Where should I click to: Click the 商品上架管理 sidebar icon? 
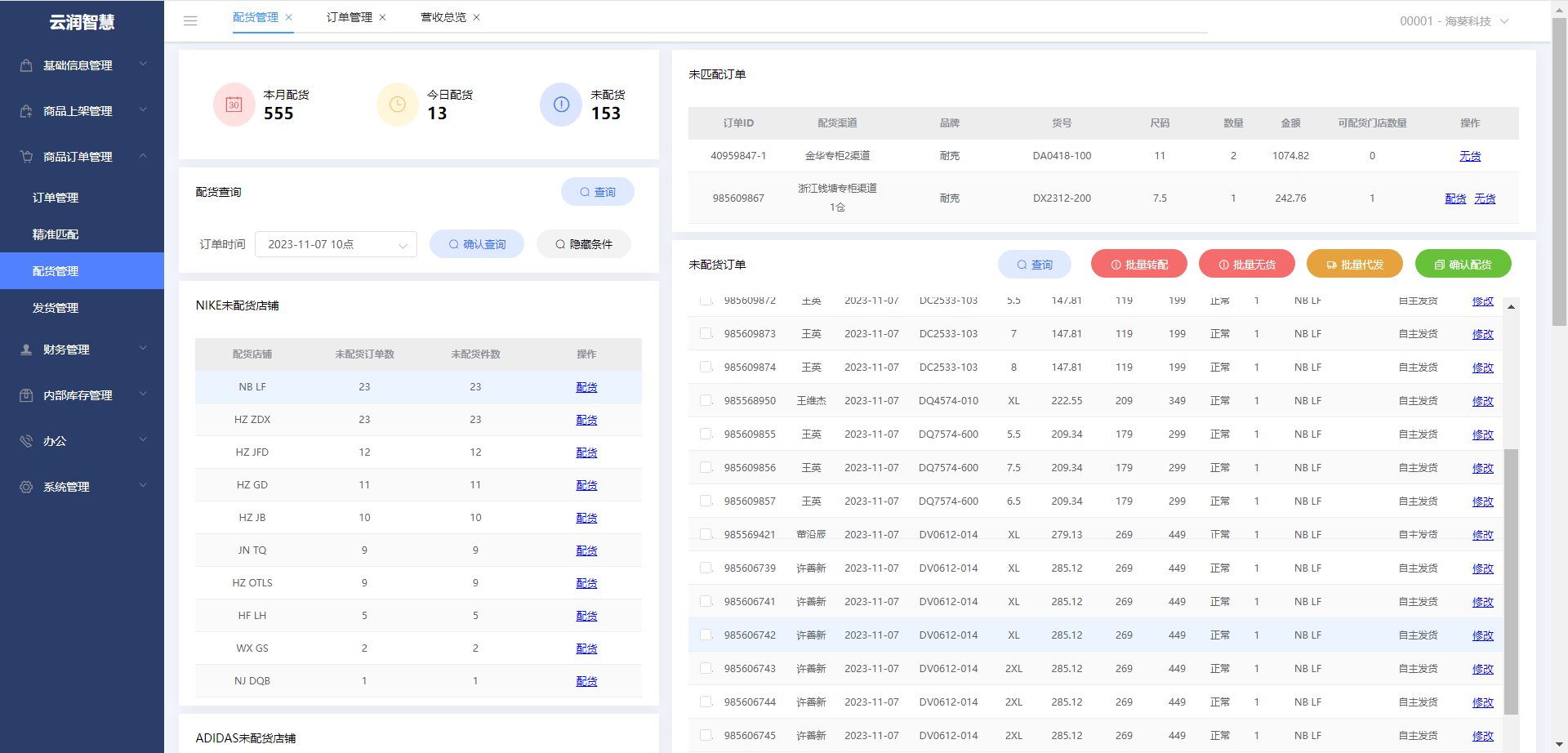pos(26,111)
